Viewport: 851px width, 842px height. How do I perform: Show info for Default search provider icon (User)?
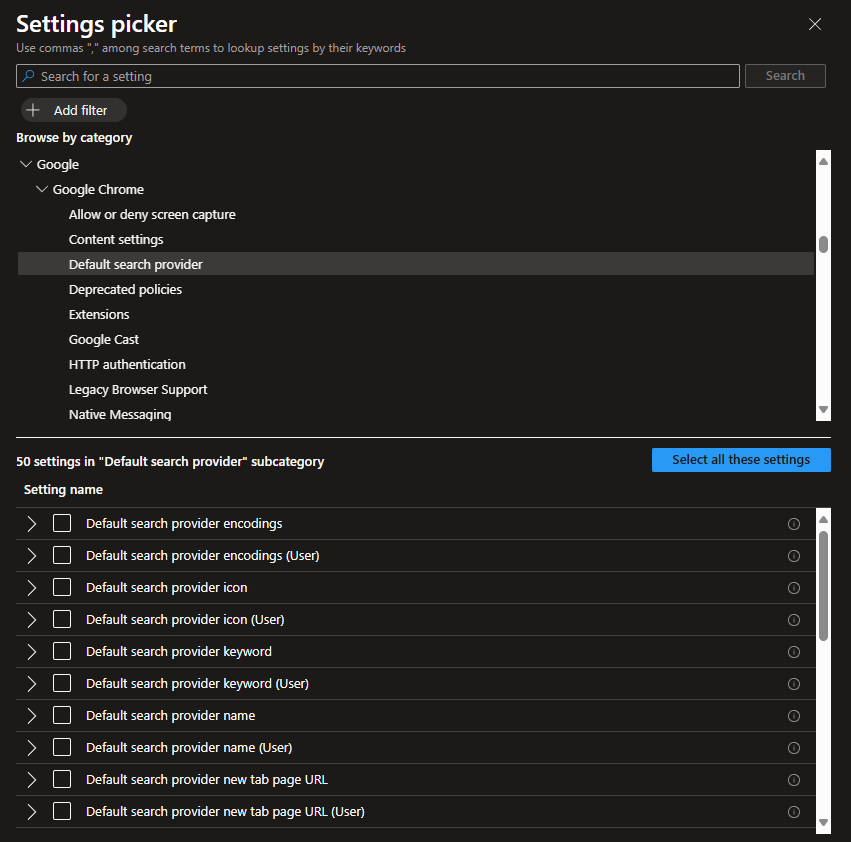pos(793,620)
